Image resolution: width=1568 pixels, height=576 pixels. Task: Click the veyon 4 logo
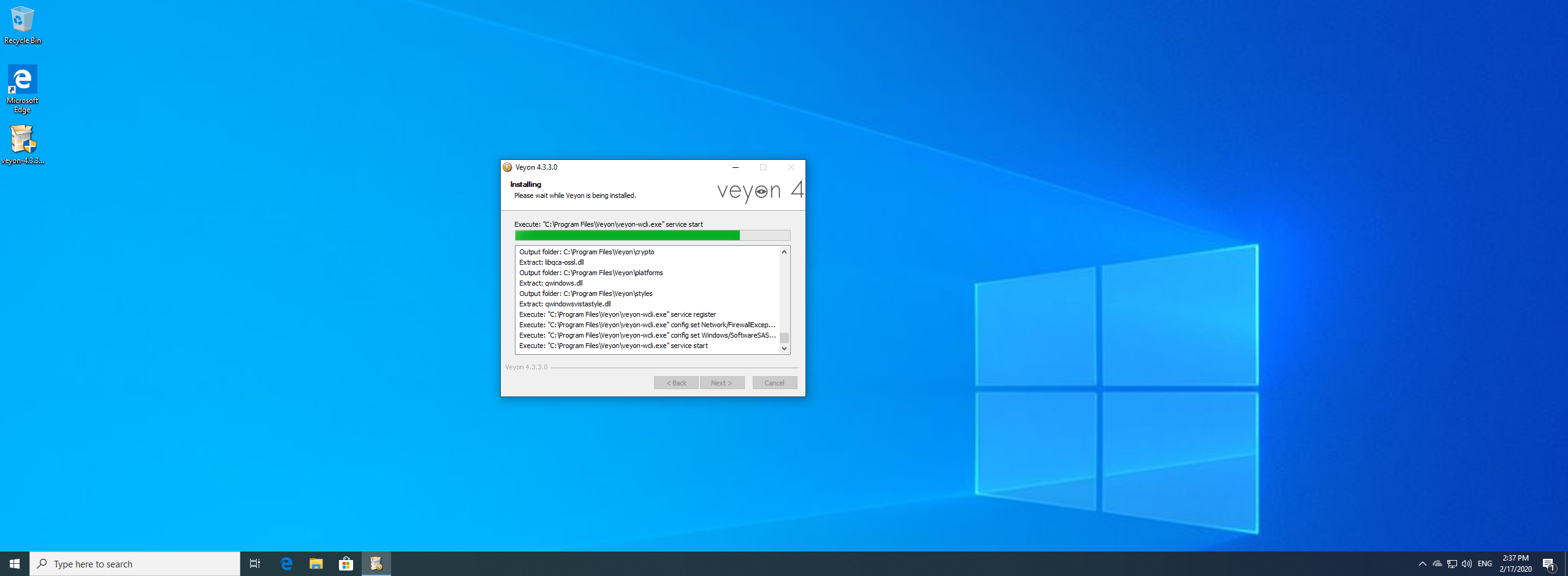(760, 191)
